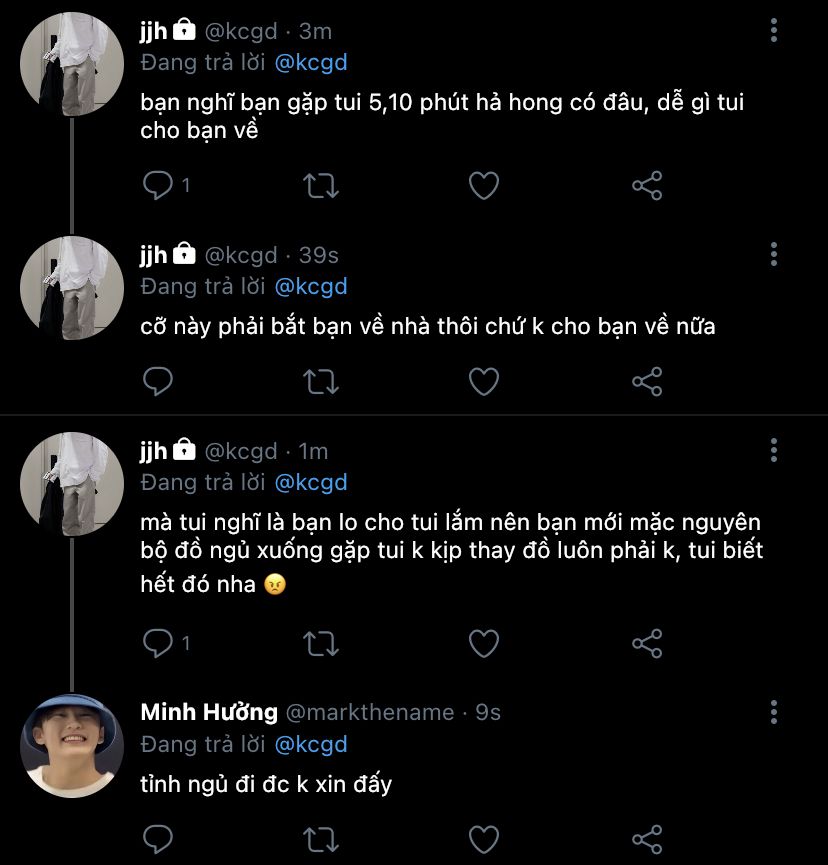828x865 pixels.
Task: Open more options on Minh Hưởng's tweet
Action: pyautogui.click(x=774, y=712)
